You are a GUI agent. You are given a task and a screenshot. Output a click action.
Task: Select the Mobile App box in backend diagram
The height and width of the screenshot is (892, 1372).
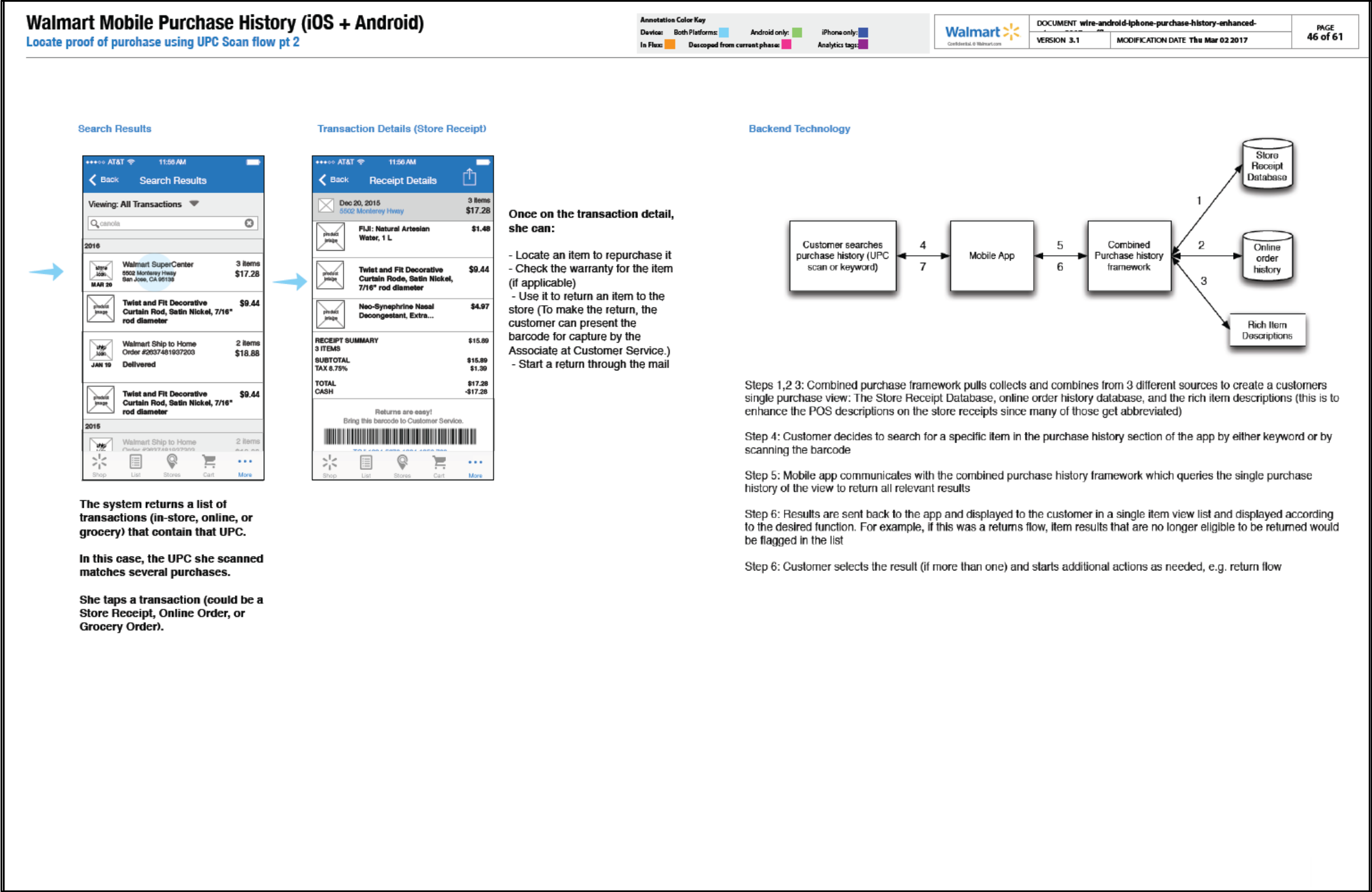[991, 256]
